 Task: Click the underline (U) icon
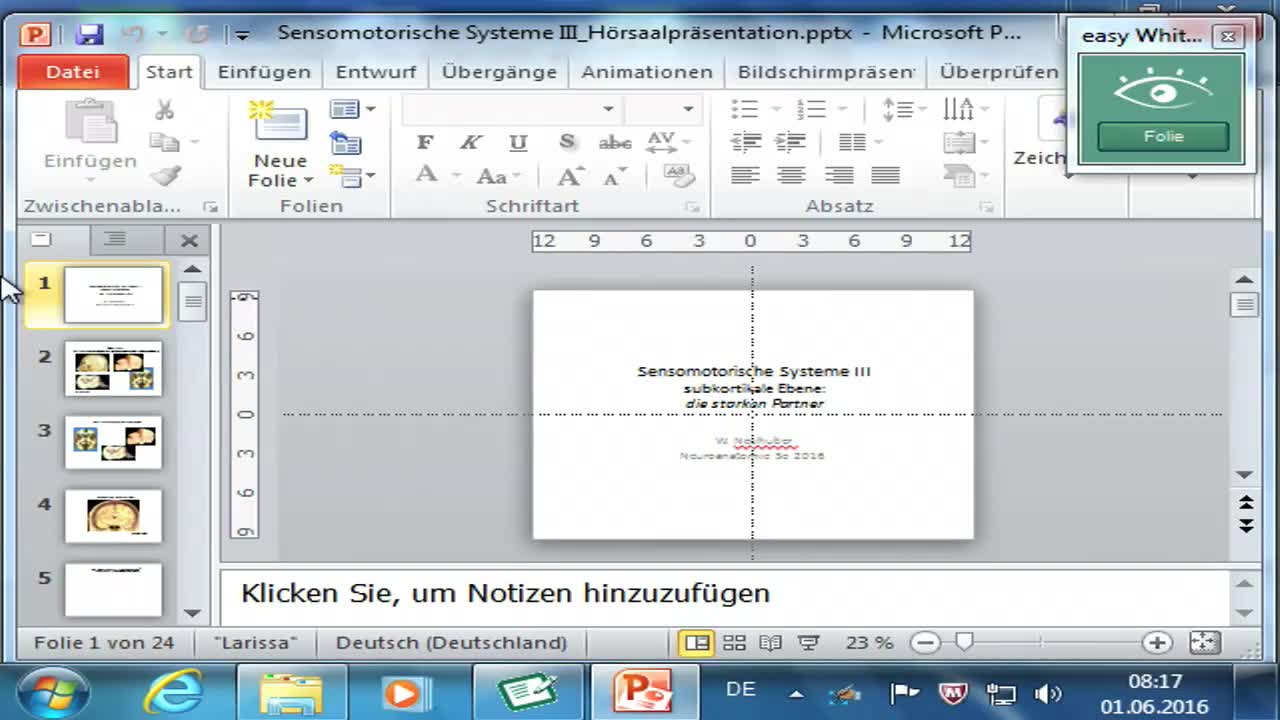pos(517,142)
